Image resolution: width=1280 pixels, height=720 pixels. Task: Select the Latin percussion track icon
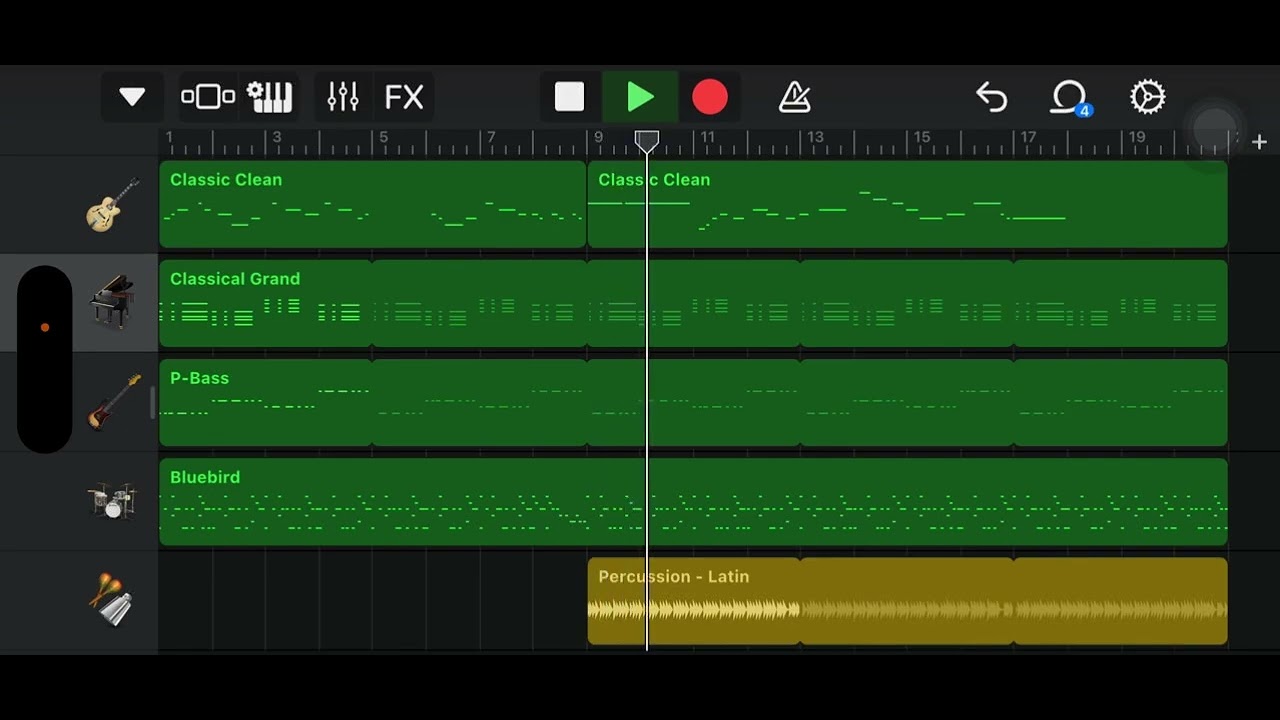[110, 601]
